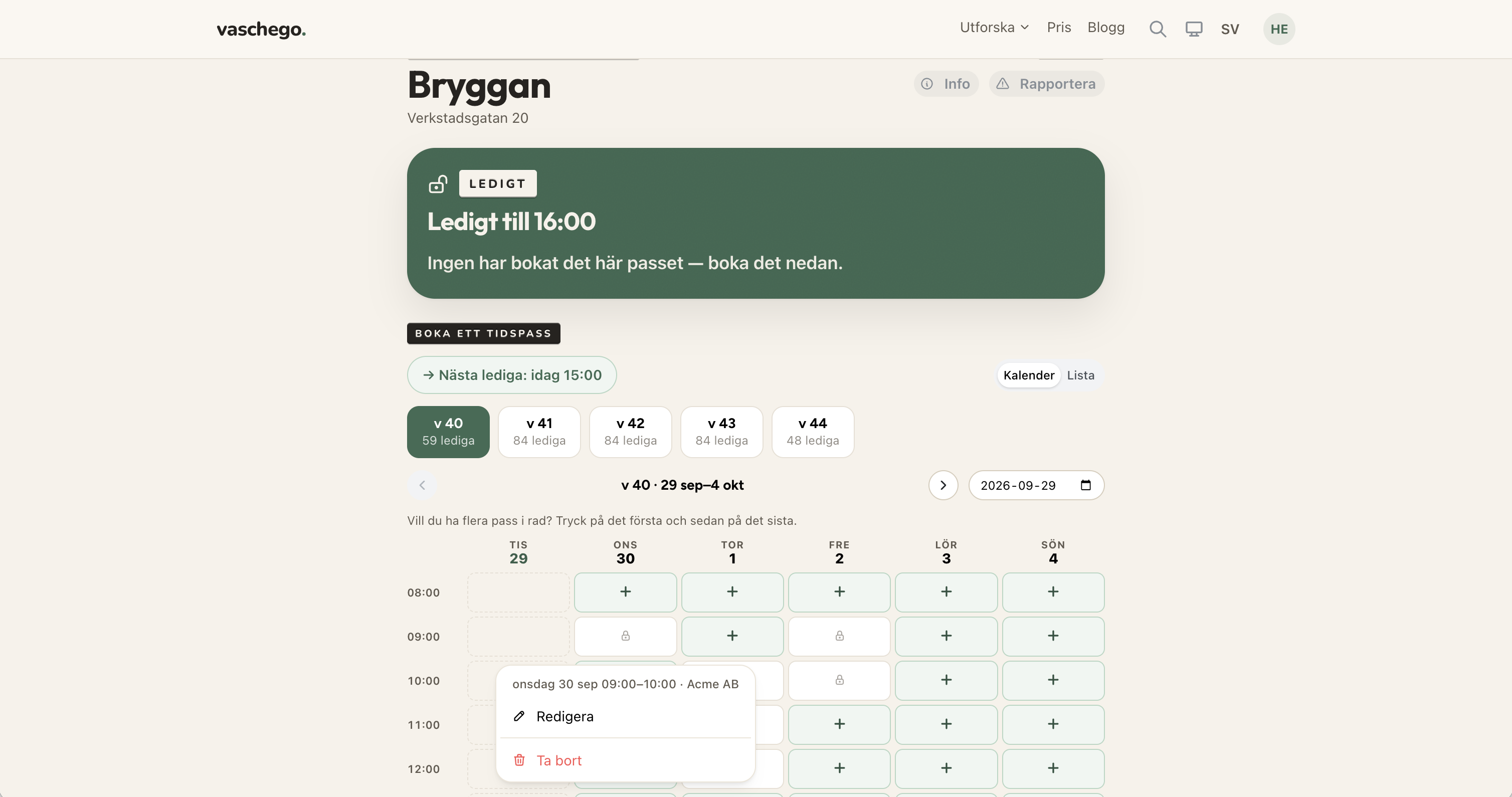The height and width of the screenshot is (797, 1512).
Task: Click the 2026-09-29 date input field
Action: [x=1036, y=485]
